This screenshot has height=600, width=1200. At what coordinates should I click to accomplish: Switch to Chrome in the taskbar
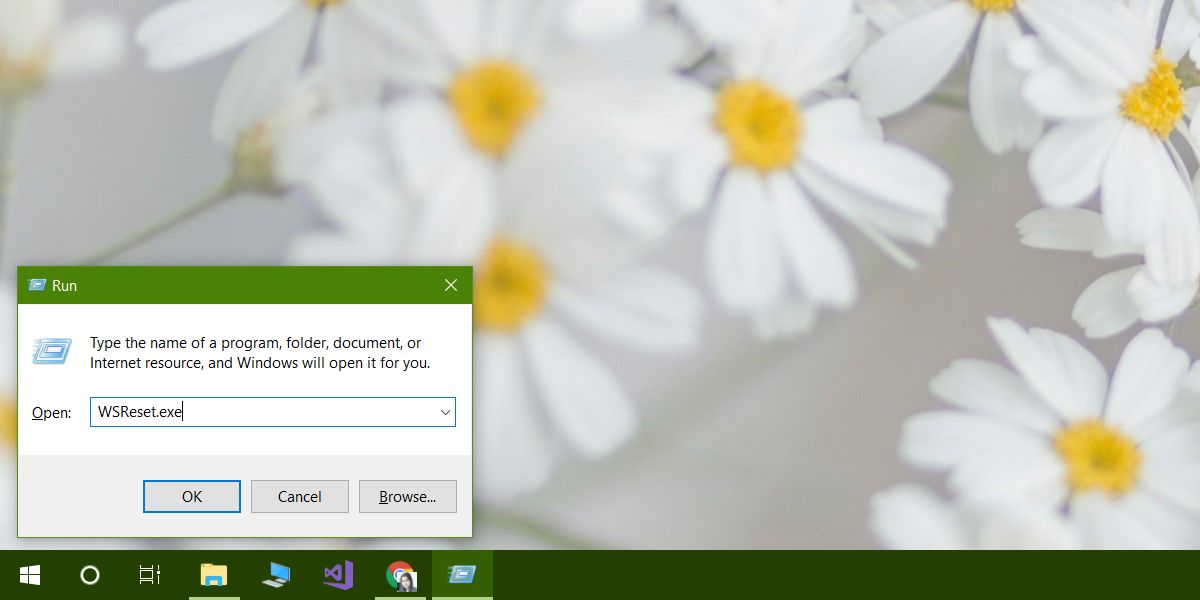point(400,575)
